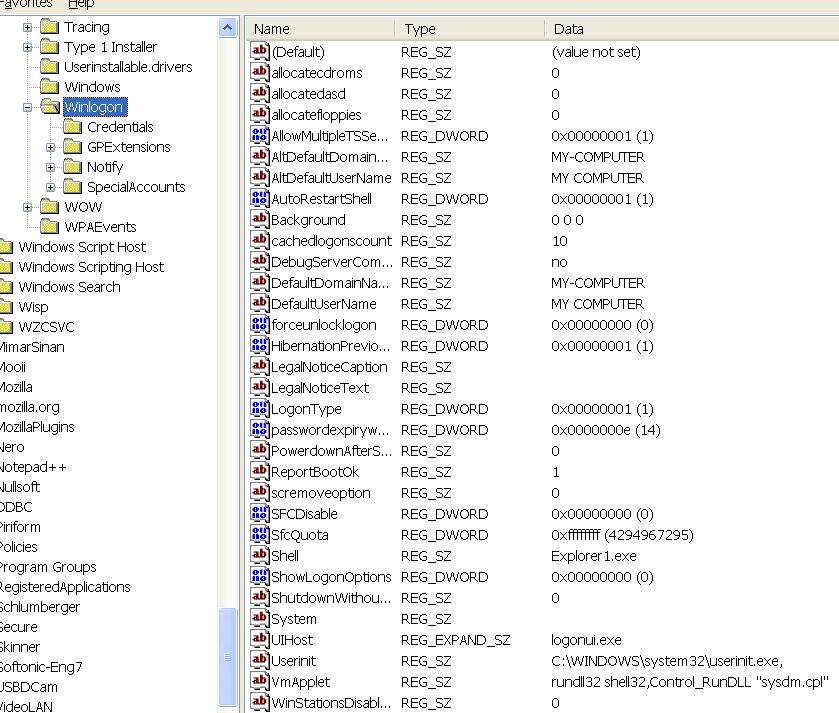839x713 pixels.
Task: Click the UIHost value icon
Action: [x=260, y=639]
